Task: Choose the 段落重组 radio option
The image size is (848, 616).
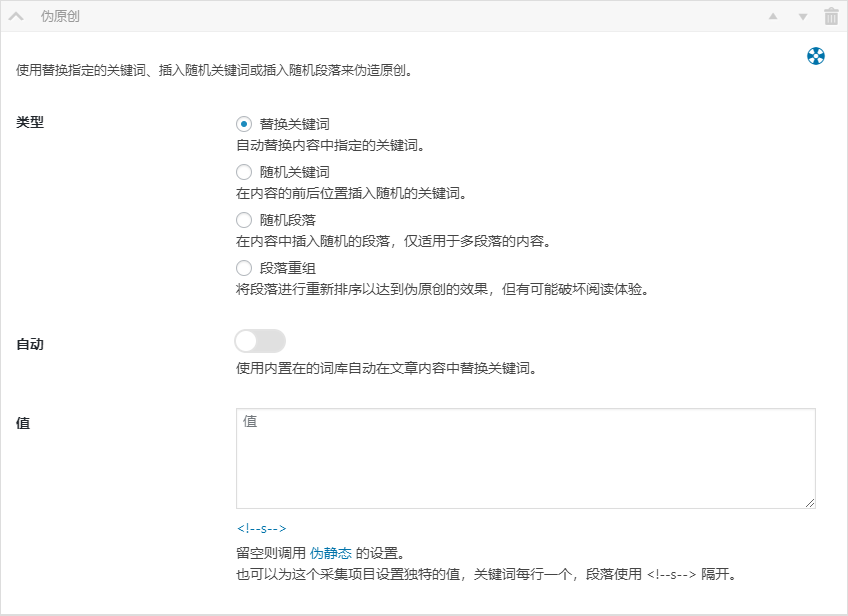Action: 244,268
